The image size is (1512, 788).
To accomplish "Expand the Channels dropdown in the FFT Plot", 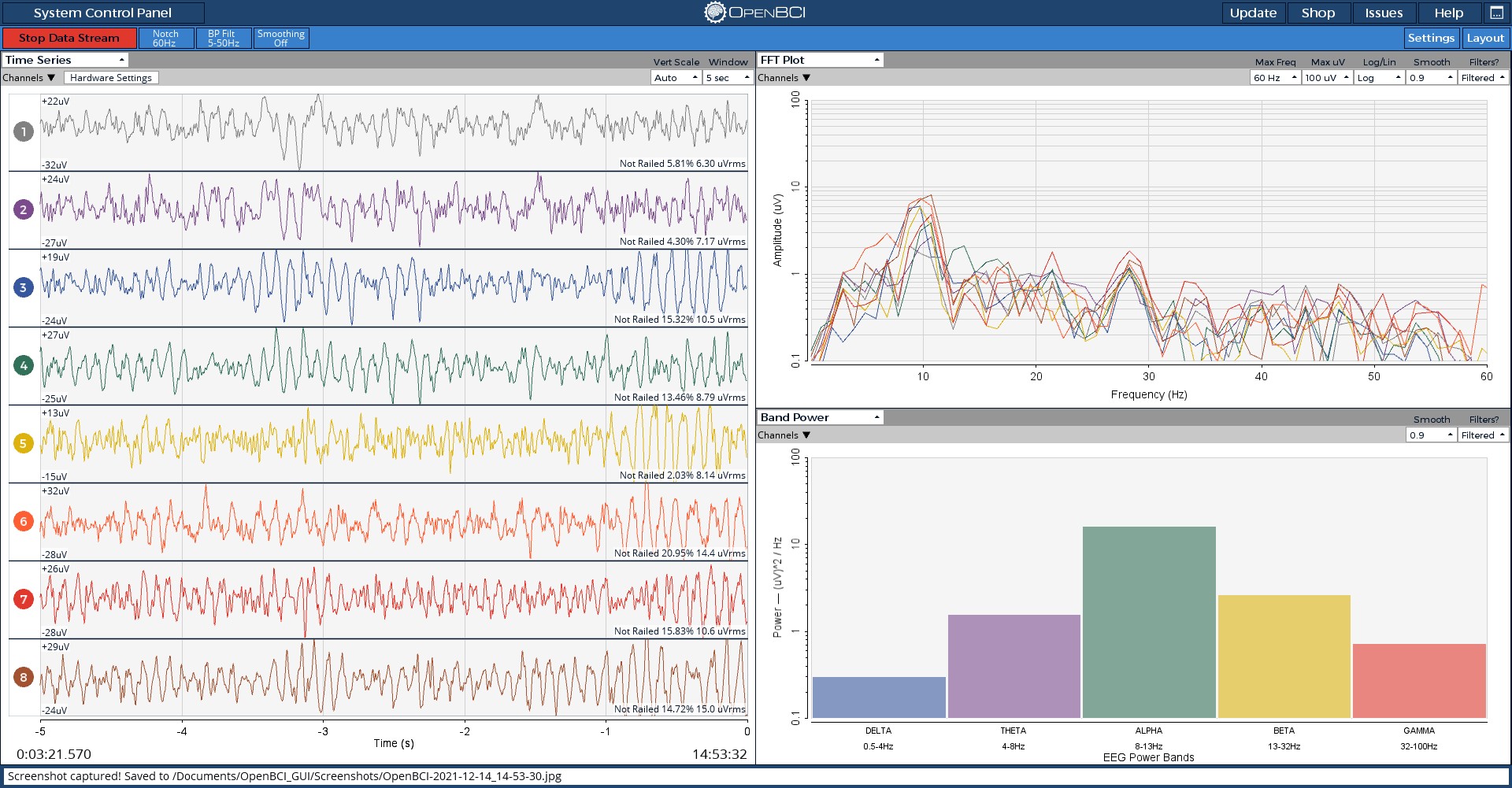I will pos(784,77).
